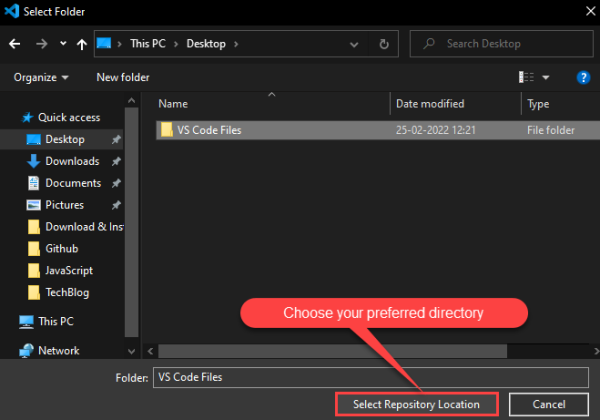This screenshot has height=420, width=600.
Task: Click the pin icon beside Documents
Action: click(116, 183)
